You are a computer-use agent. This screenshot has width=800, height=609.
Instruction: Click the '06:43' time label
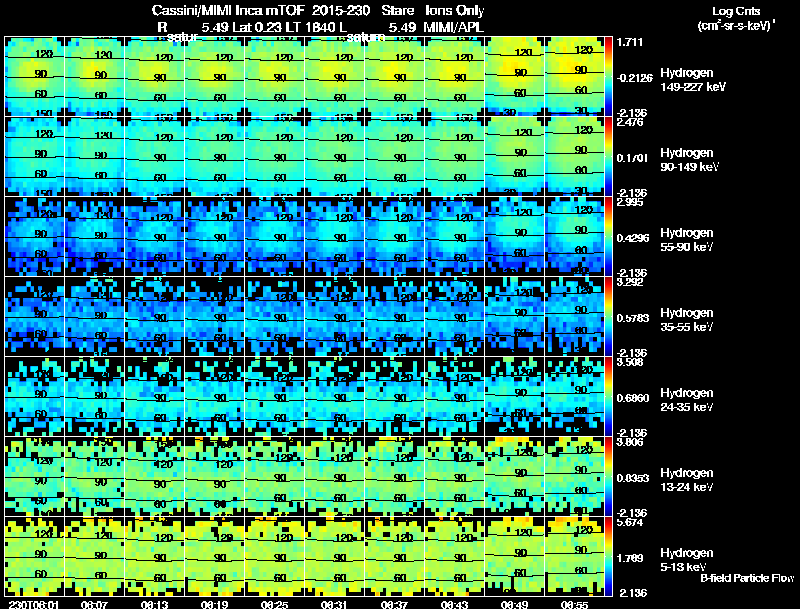coord(455,604)
